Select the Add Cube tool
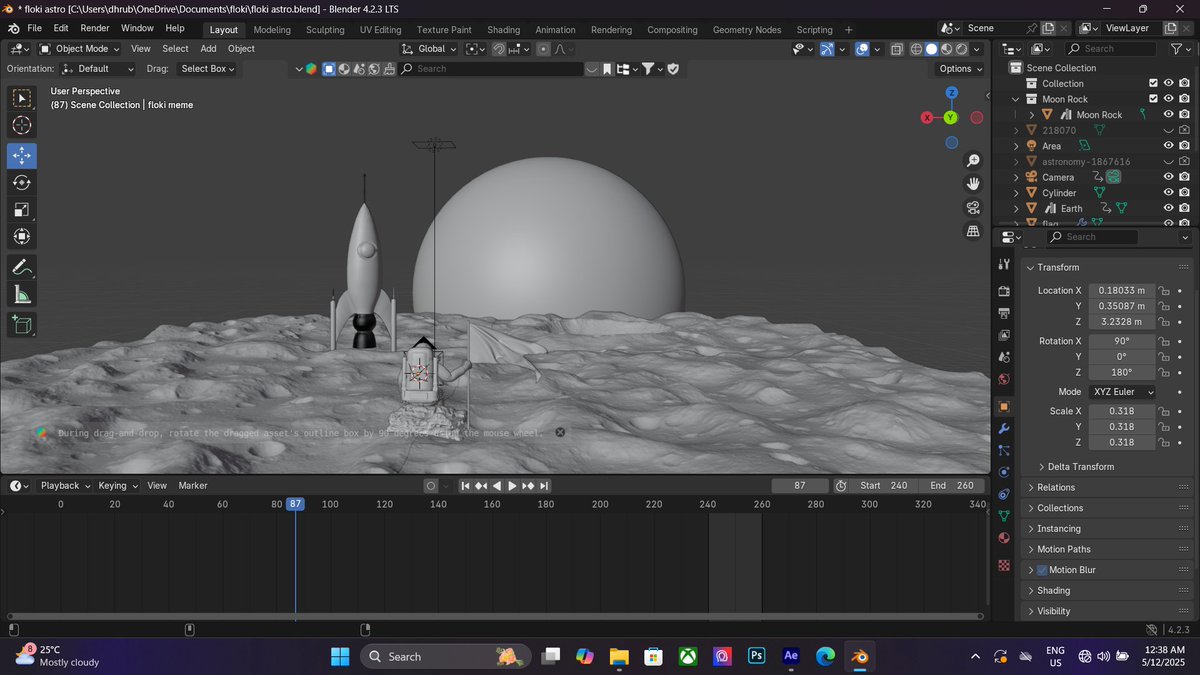1200x675 pixels. point(22,325)
